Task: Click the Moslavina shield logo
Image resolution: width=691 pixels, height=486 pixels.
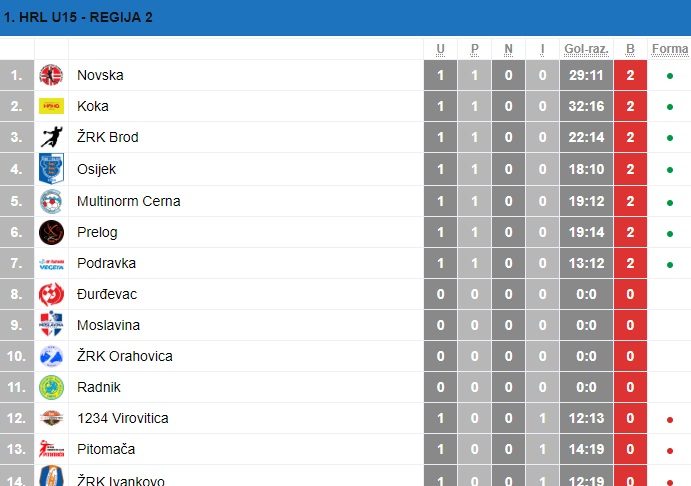Action: (x=51, y=324)
